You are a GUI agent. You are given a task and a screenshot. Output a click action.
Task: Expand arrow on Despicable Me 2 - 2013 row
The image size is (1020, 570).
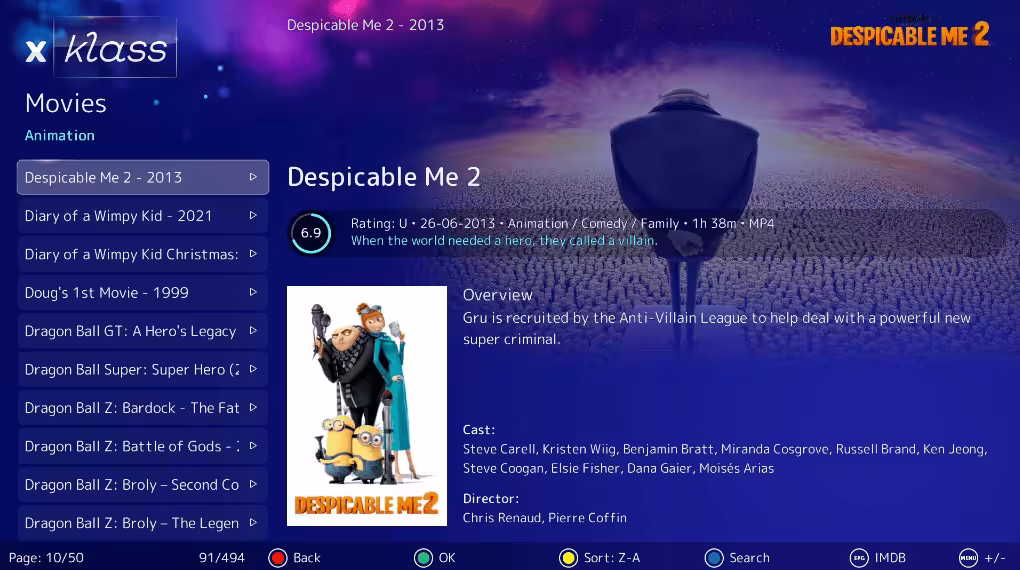253,177
